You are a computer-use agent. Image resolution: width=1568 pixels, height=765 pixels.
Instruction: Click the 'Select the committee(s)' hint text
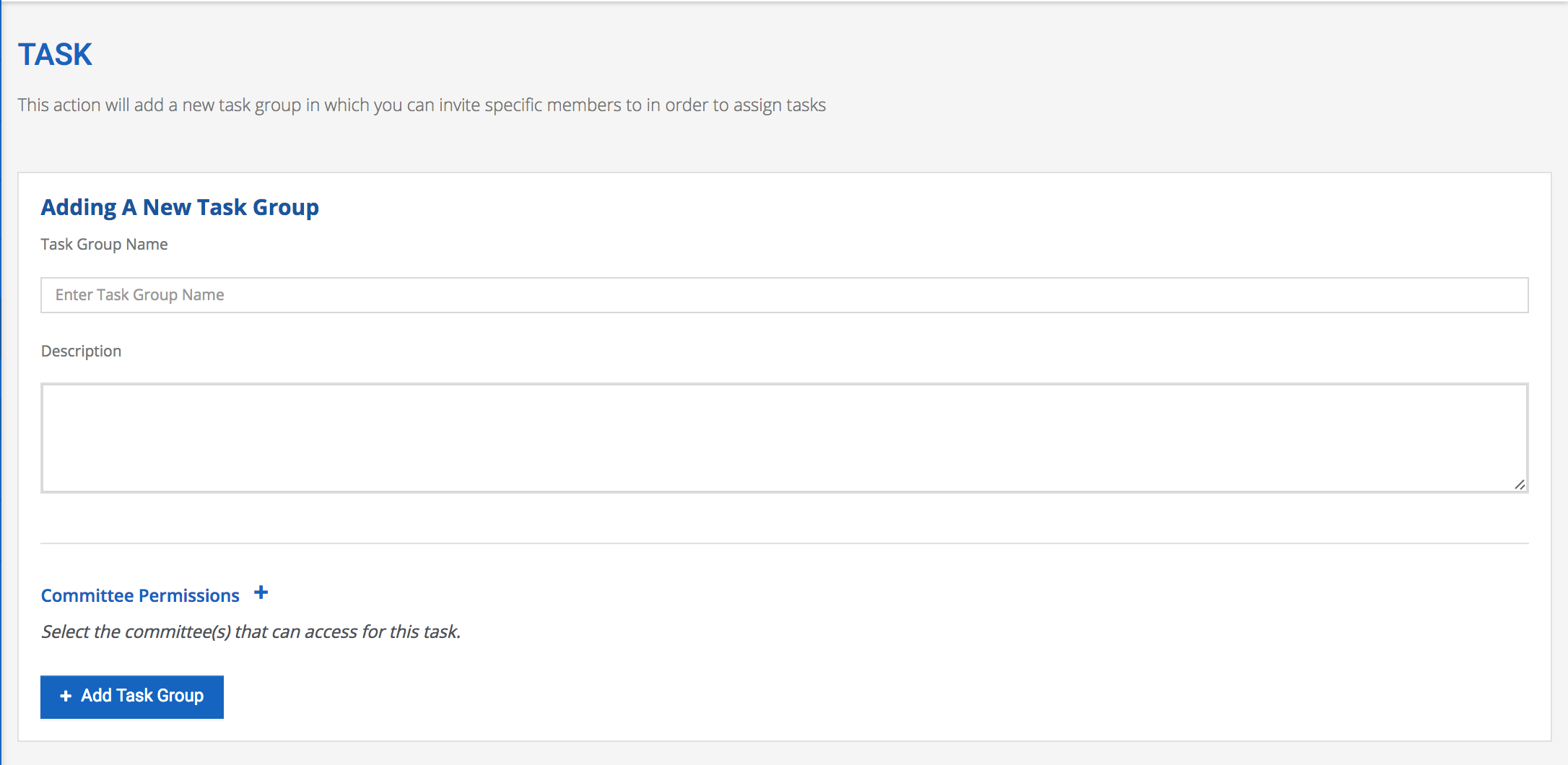[x=251, y=631]
